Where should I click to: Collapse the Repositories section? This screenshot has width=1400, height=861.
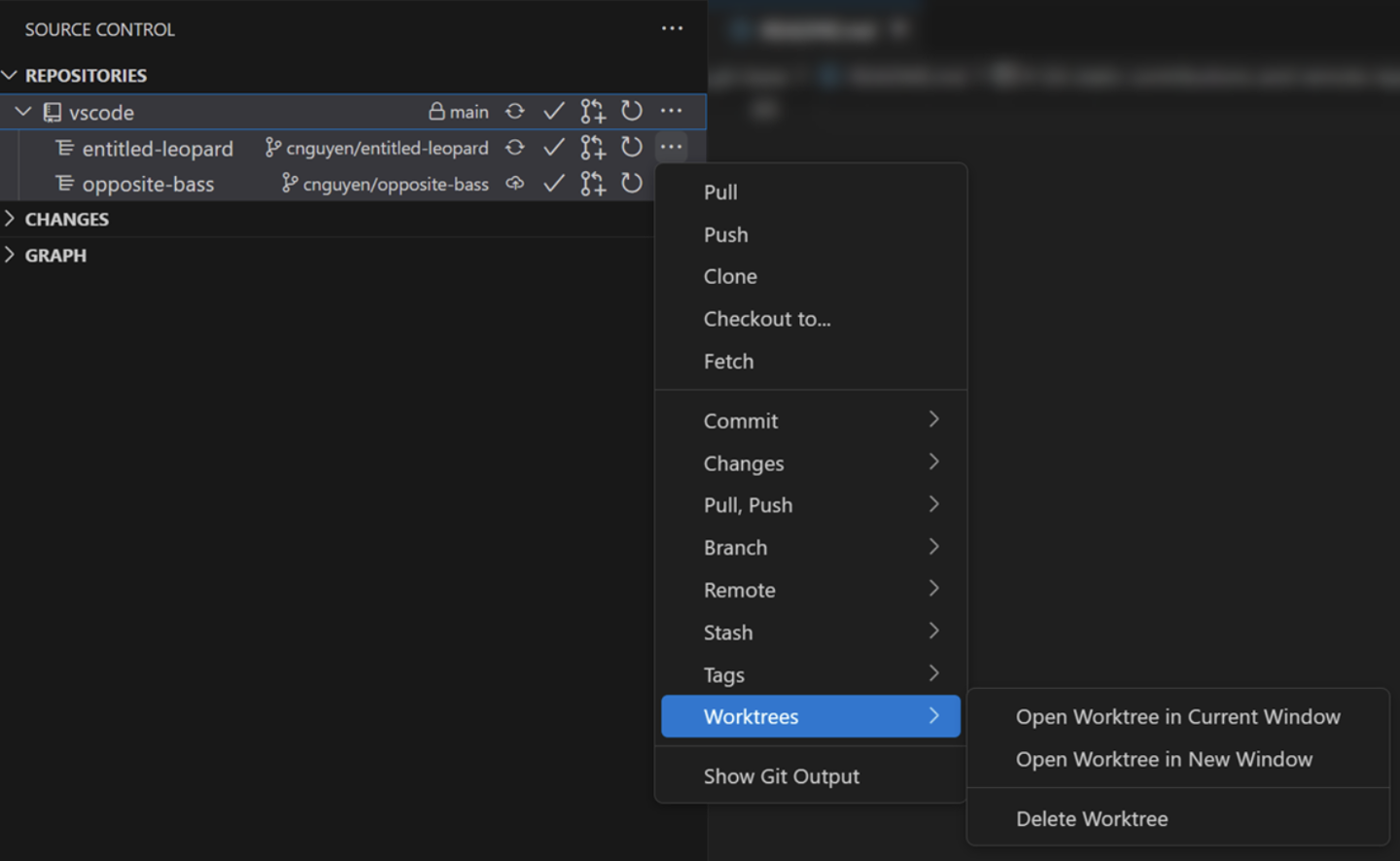[x=11, y=76]
